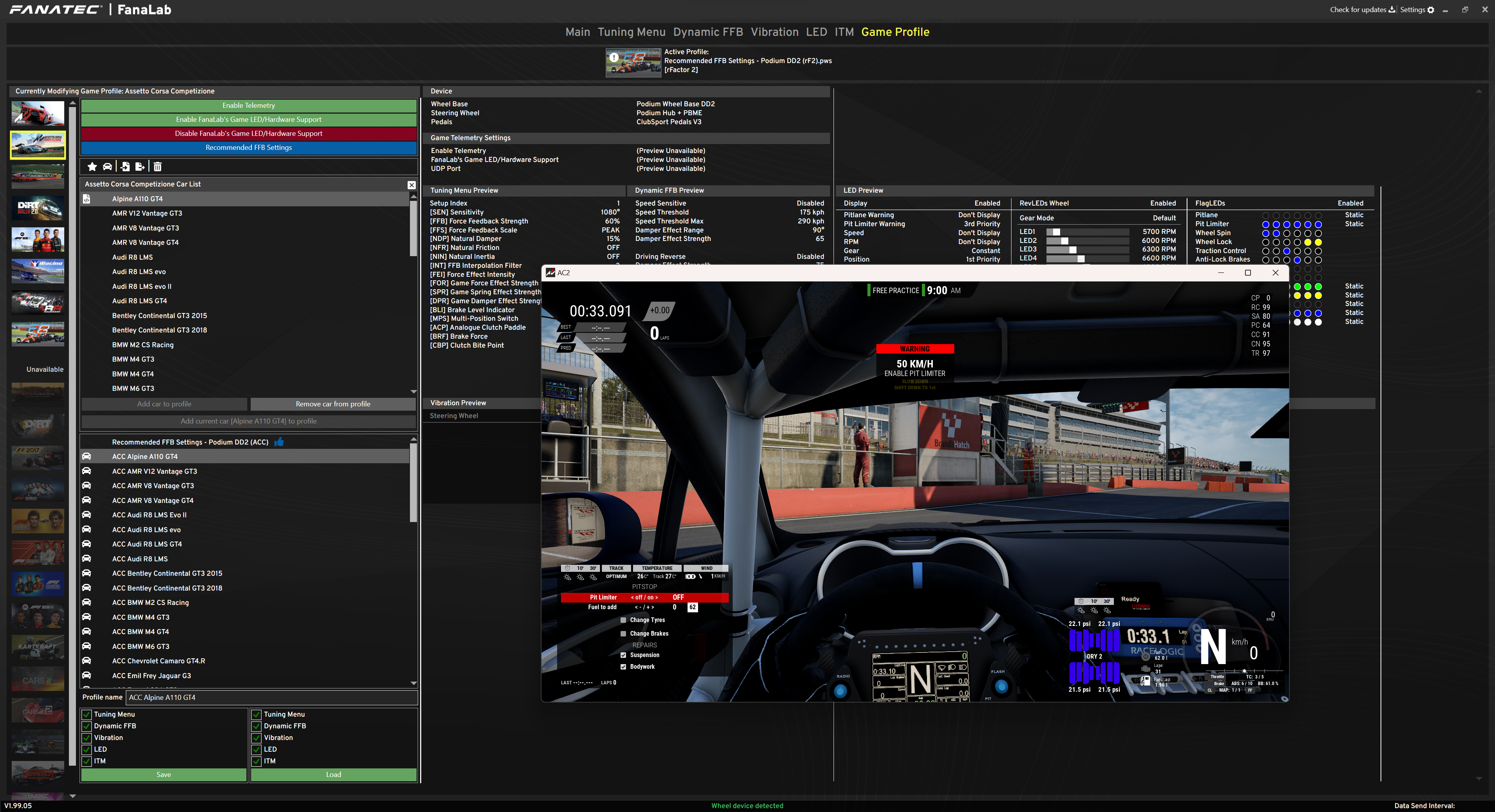Uncheck Suspension repair in AC2 window

point(623,655)
